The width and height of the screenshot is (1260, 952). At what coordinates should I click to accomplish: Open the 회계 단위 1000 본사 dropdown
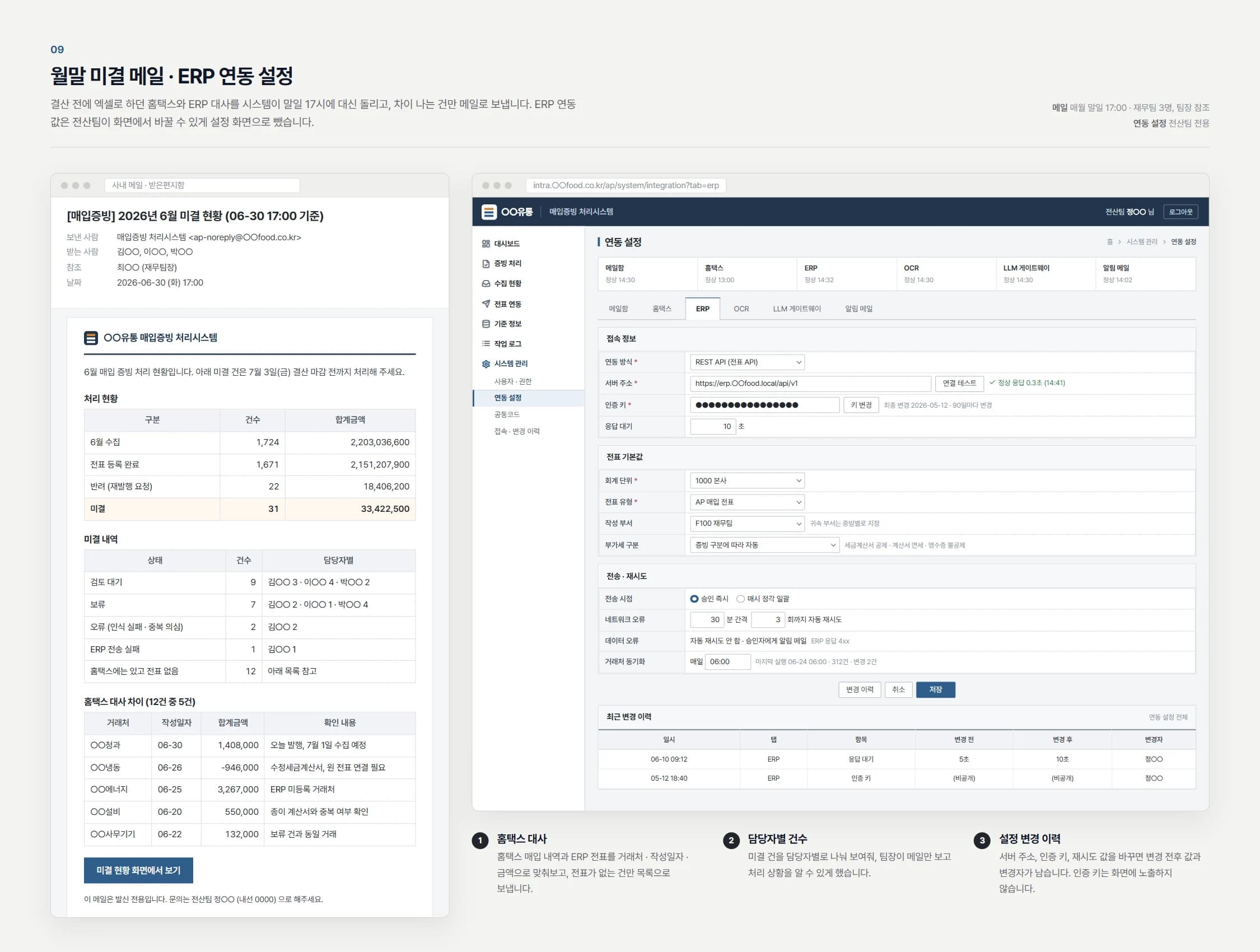pos(748,481)
